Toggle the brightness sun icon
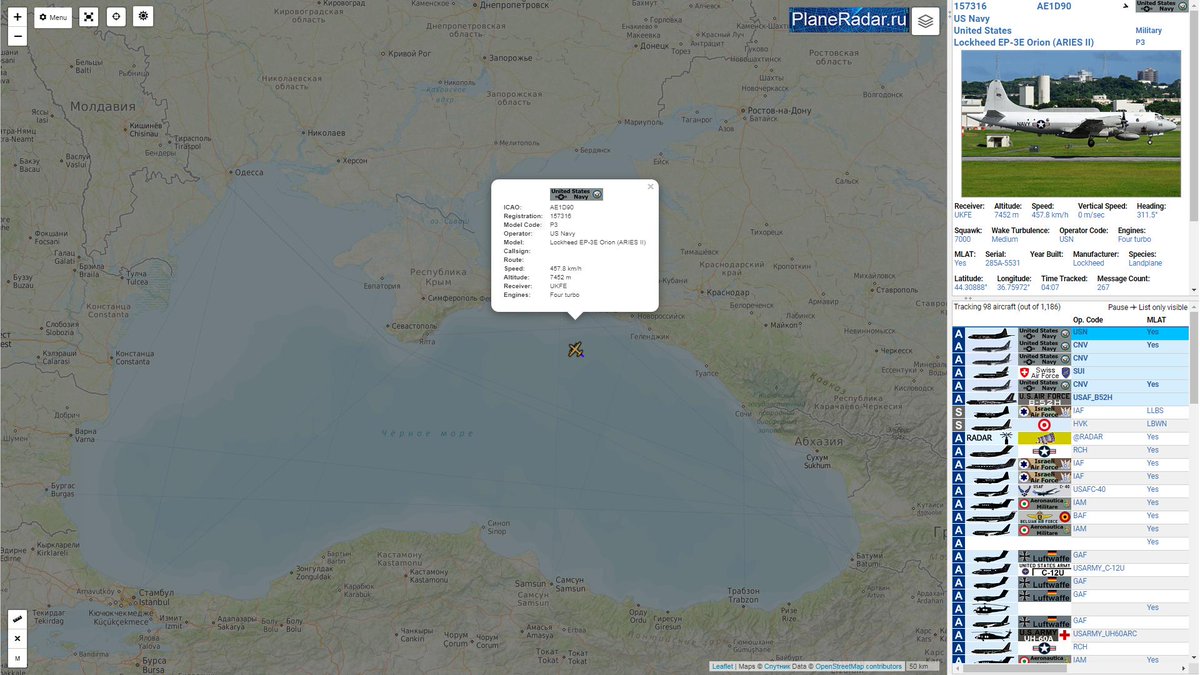 (x=143, y=17)
